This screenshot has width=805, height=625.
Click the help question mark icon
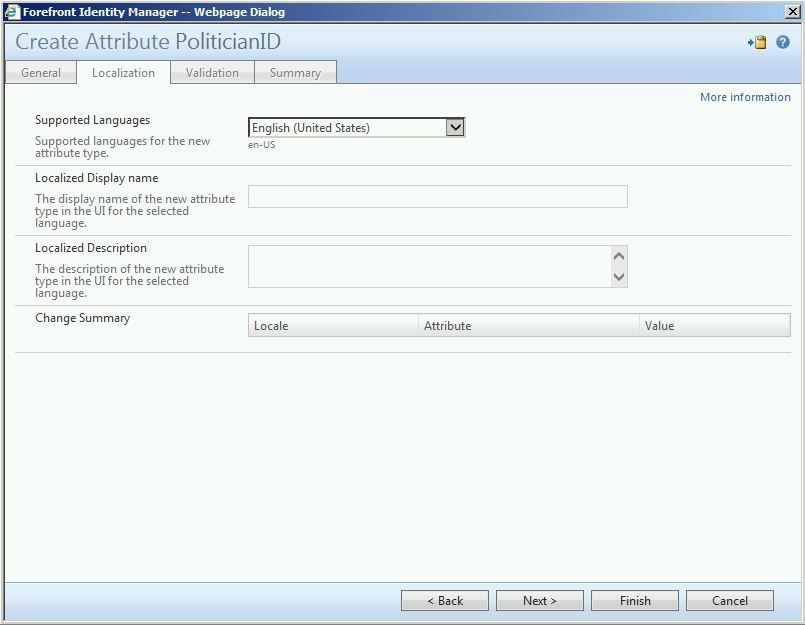point(782,42)
